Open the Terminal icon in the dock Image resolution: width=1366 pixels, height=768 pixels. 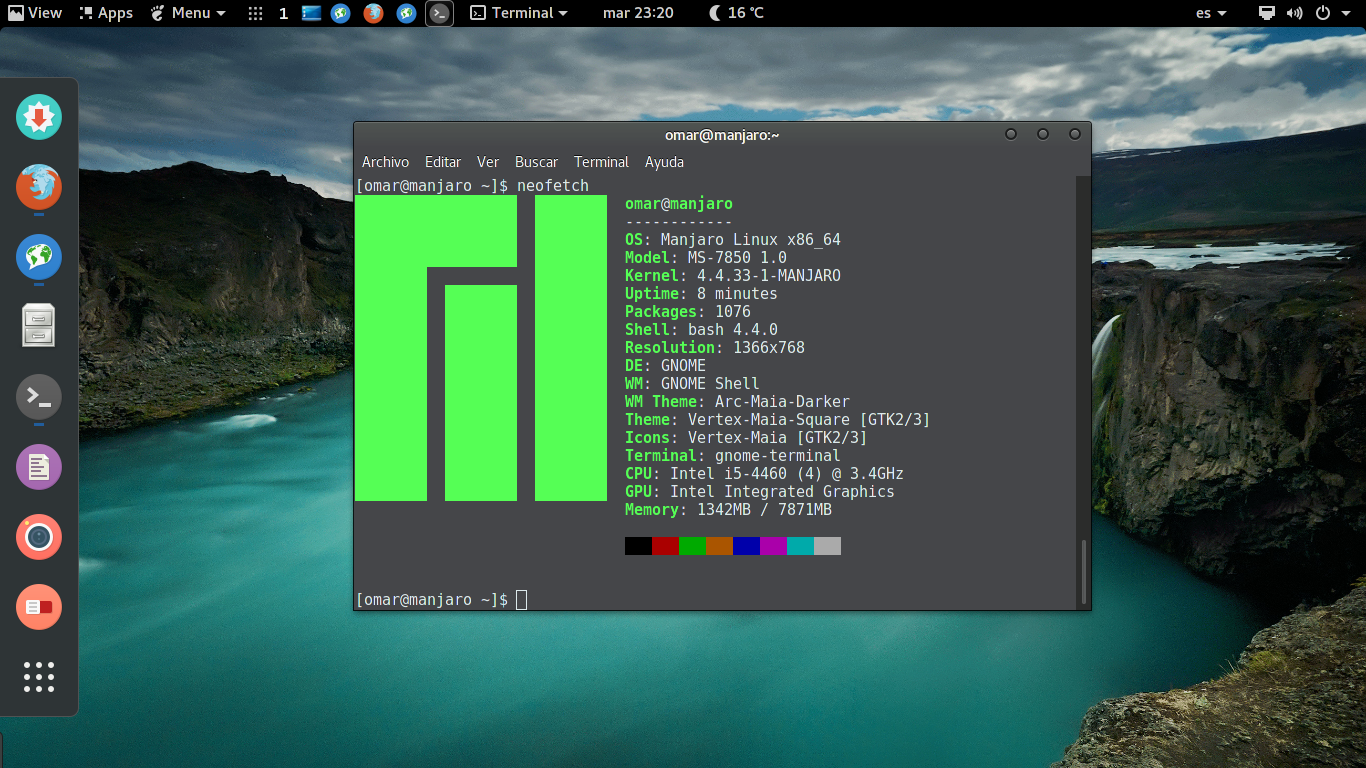click(39, 397)
